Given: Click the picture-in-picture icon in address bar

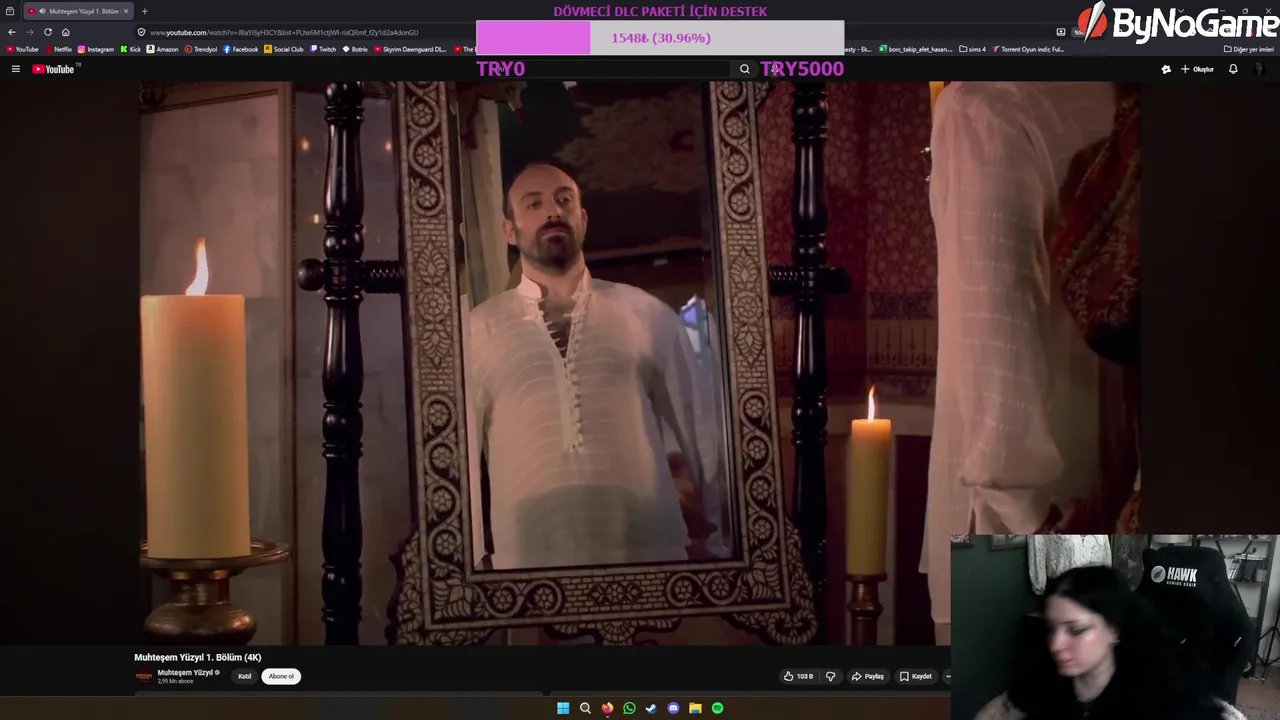Looking at the screenshot, I should (x=1061, y=32).
